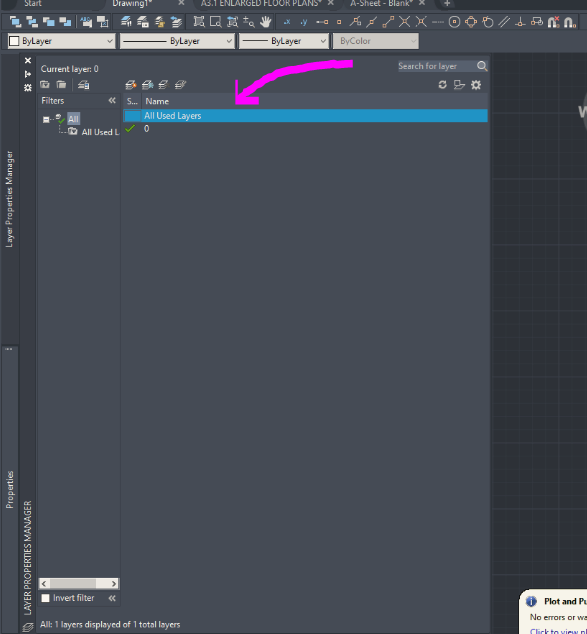
Task: Switch to the A-Sheet - Blank tab
Action: pyautogui.click(x=382, y=3)
